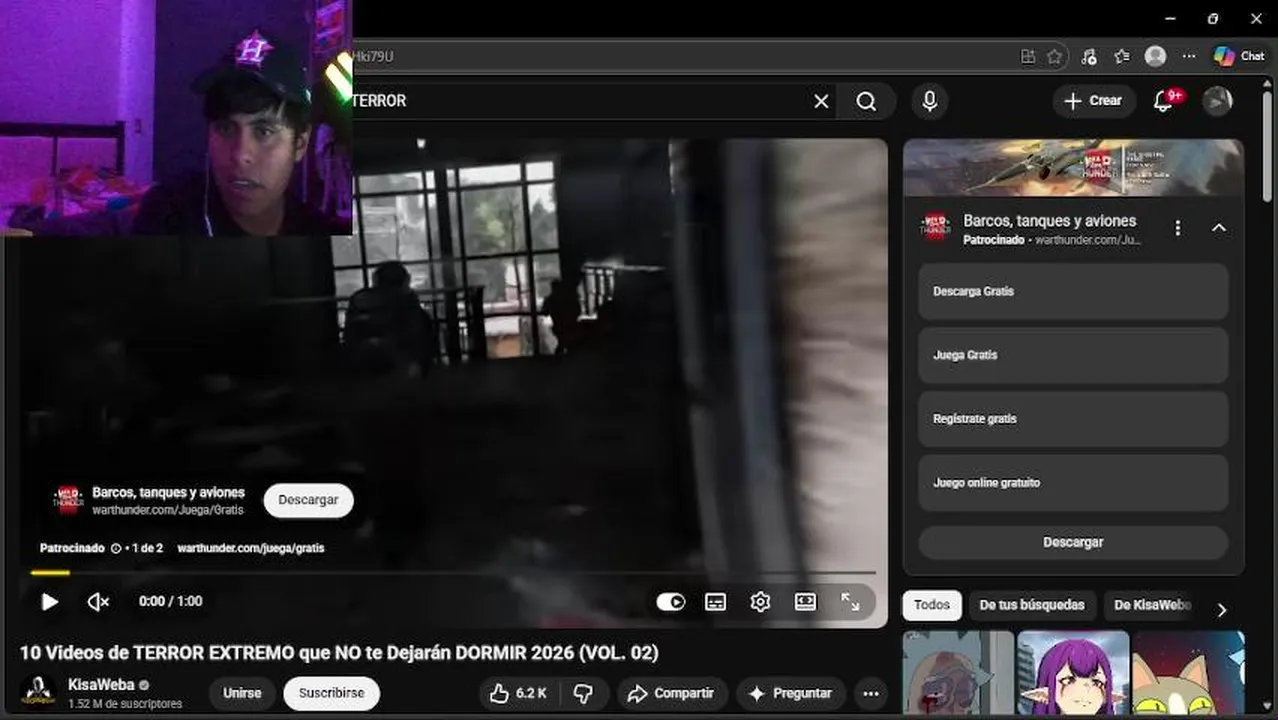Image resolution: width=1278 pixels, height=720 pixels.
Task: Click the ad progress bar
Action: point(453,573)
